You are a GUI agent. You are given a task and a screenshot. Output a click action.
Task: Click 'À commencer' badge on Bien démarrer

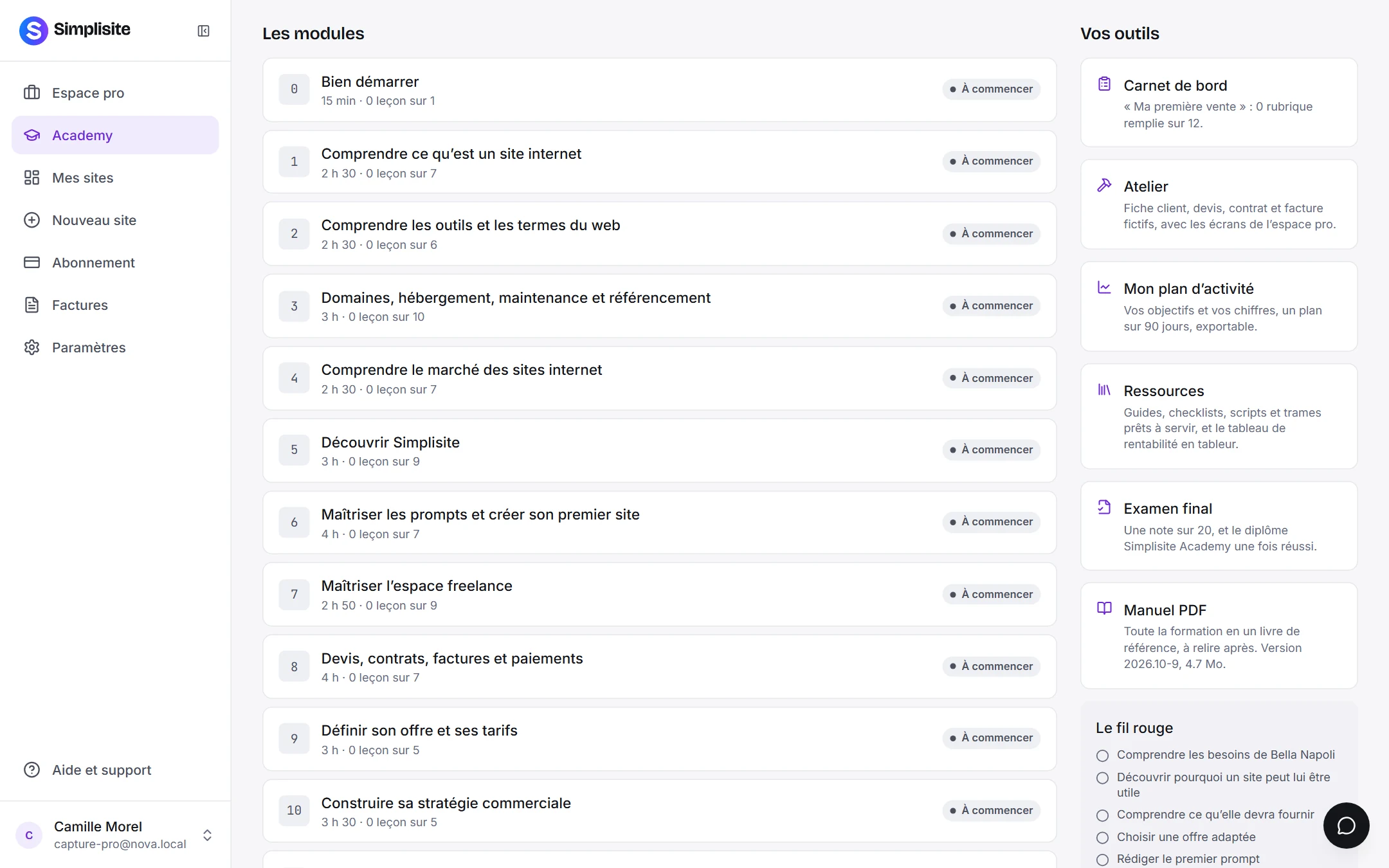(x=991, y=89)
